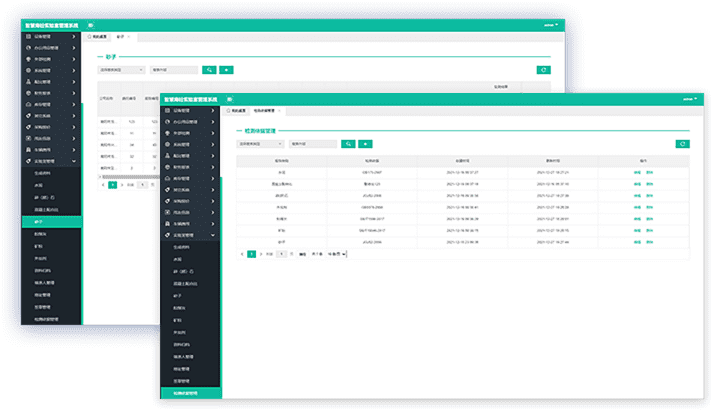
Task: Click the 编辑 link in the first table row
Action: click(637, 172)
